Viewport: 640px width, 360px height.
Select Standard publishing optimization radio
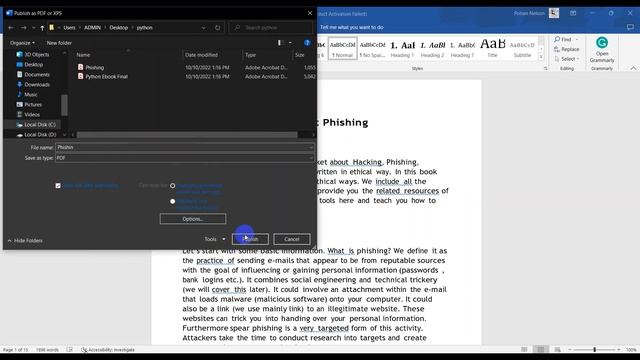[173, 186]
